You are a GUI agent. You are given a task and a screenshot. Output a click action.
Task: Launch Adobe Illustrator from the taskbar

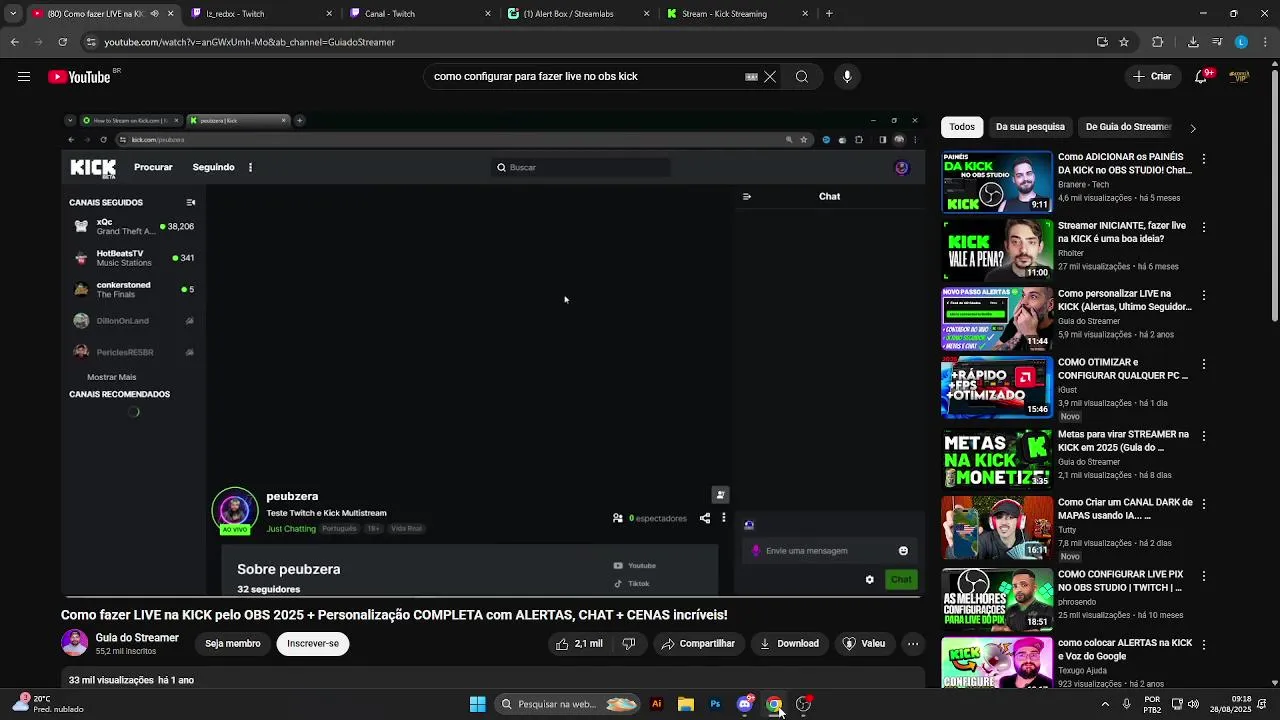(656, 704)
